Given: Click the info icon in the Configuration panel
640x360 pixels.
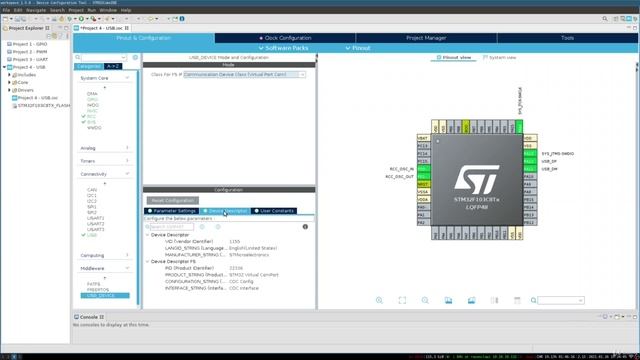Looking at the screenshot, I should coord(305,227).
